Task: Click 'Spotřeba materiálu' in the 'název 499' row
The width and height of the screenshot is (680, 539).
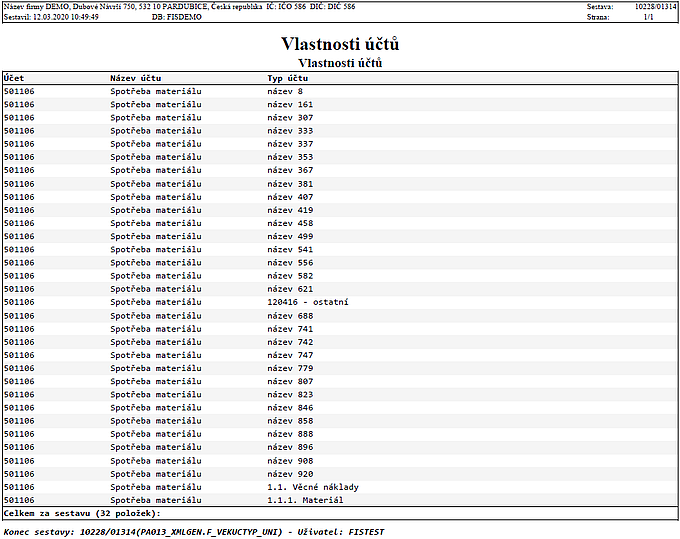Action: tap(156, 236)
